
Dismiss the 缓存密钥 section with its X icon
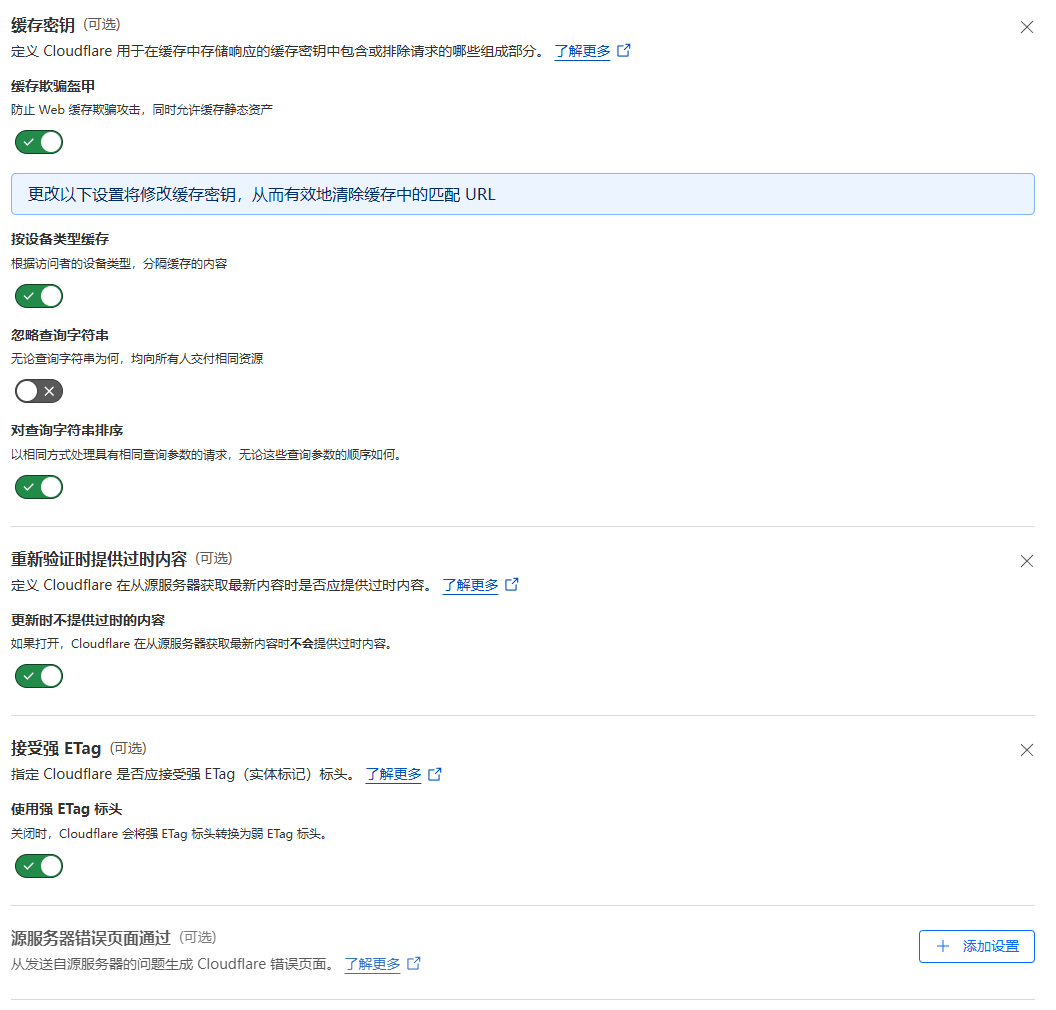1026,27
